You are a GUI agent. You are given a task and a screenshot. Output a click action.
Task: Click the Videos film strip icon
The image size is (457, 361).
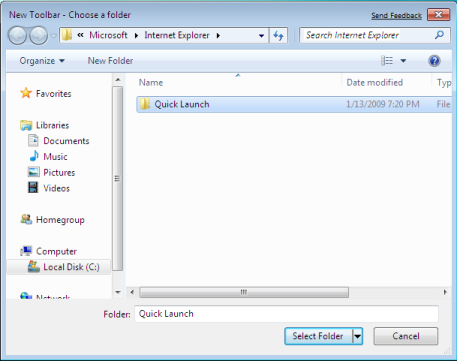click(x=33, y=188)
